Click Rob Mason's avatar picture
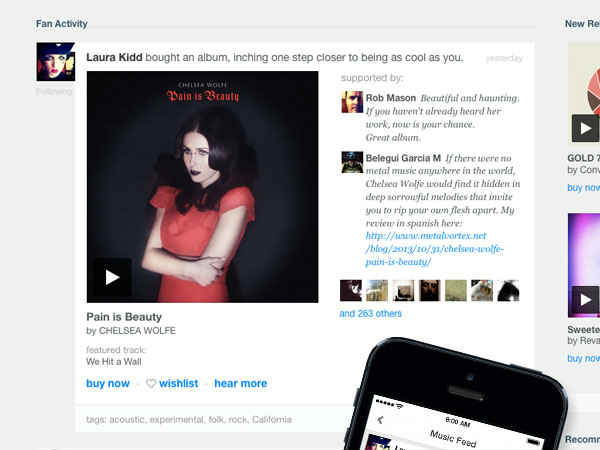This screenshot has width=600, height=450. (352, 102)
